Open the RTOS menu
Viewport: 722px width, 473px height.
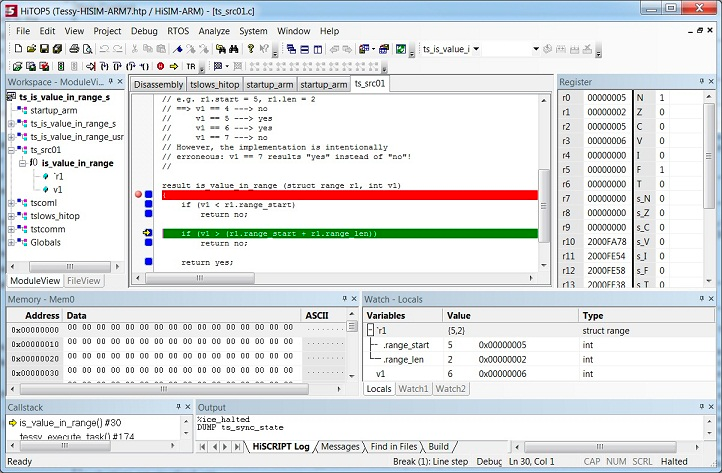pos(178,31)
